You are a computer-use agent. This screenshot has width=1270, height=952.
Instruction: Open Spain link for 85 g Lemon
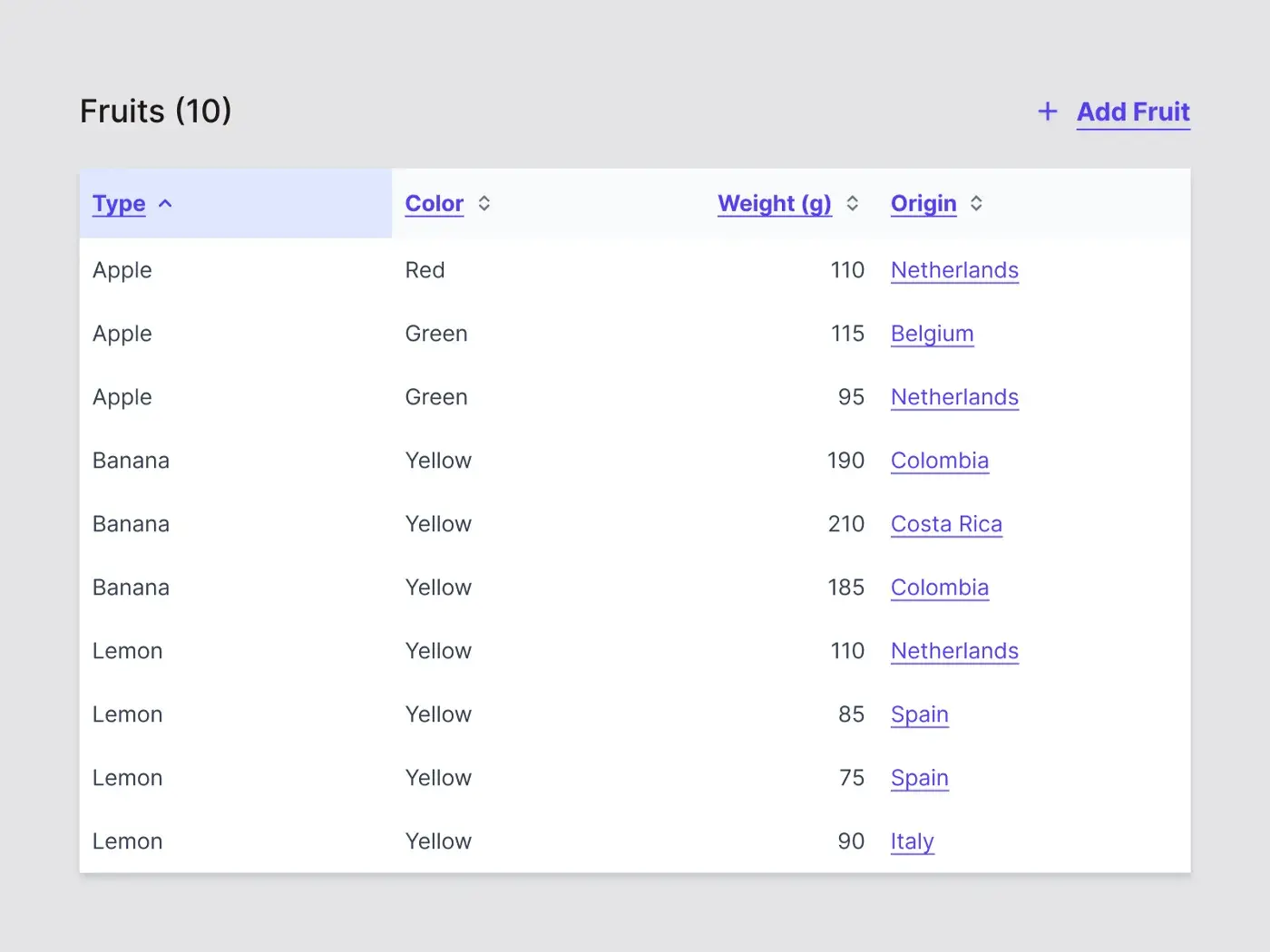[919, 714]
